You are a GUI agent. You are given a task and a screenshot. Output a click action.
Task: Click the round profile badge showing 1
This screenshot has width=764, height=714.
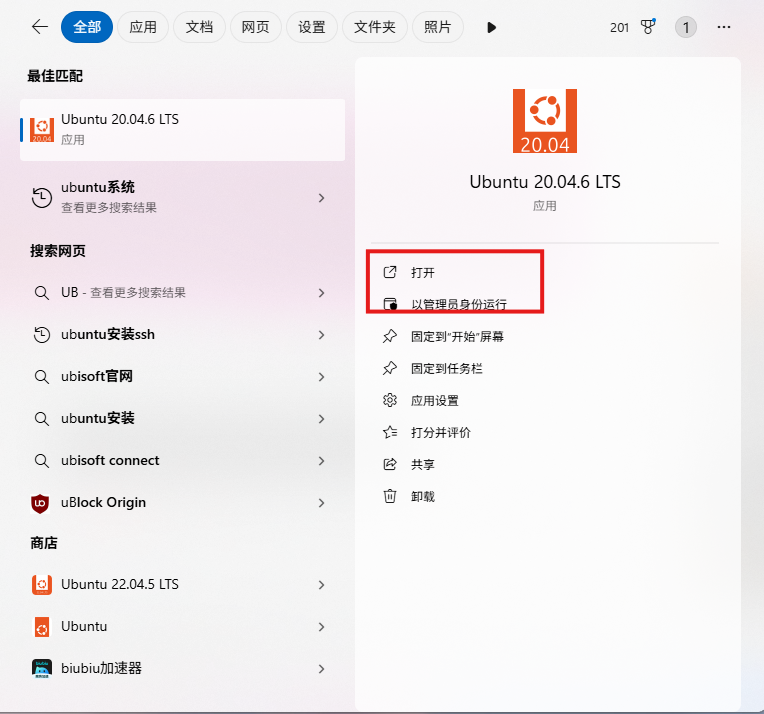(x=686, y=27)
